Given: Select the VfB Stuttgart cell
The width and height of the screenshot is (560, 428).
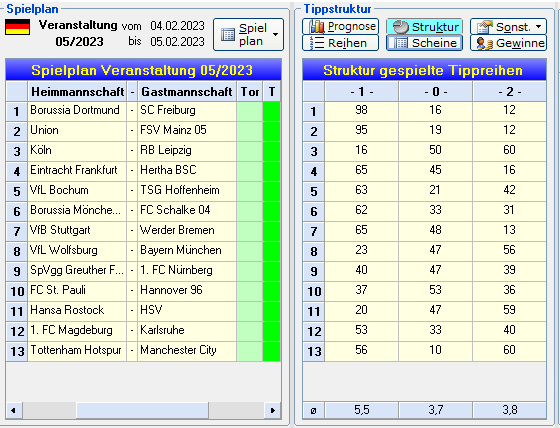Looking at the screenshot, I should click(77, 232).
